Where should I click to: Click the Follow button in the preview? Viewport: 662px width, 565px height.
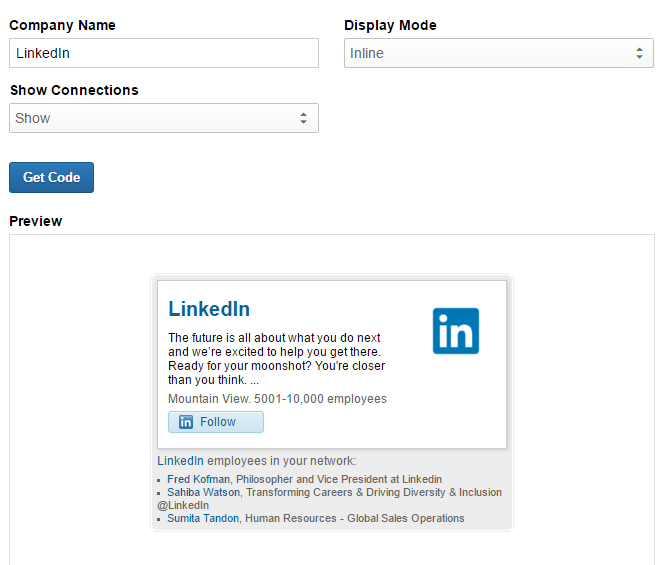point(216,422)
